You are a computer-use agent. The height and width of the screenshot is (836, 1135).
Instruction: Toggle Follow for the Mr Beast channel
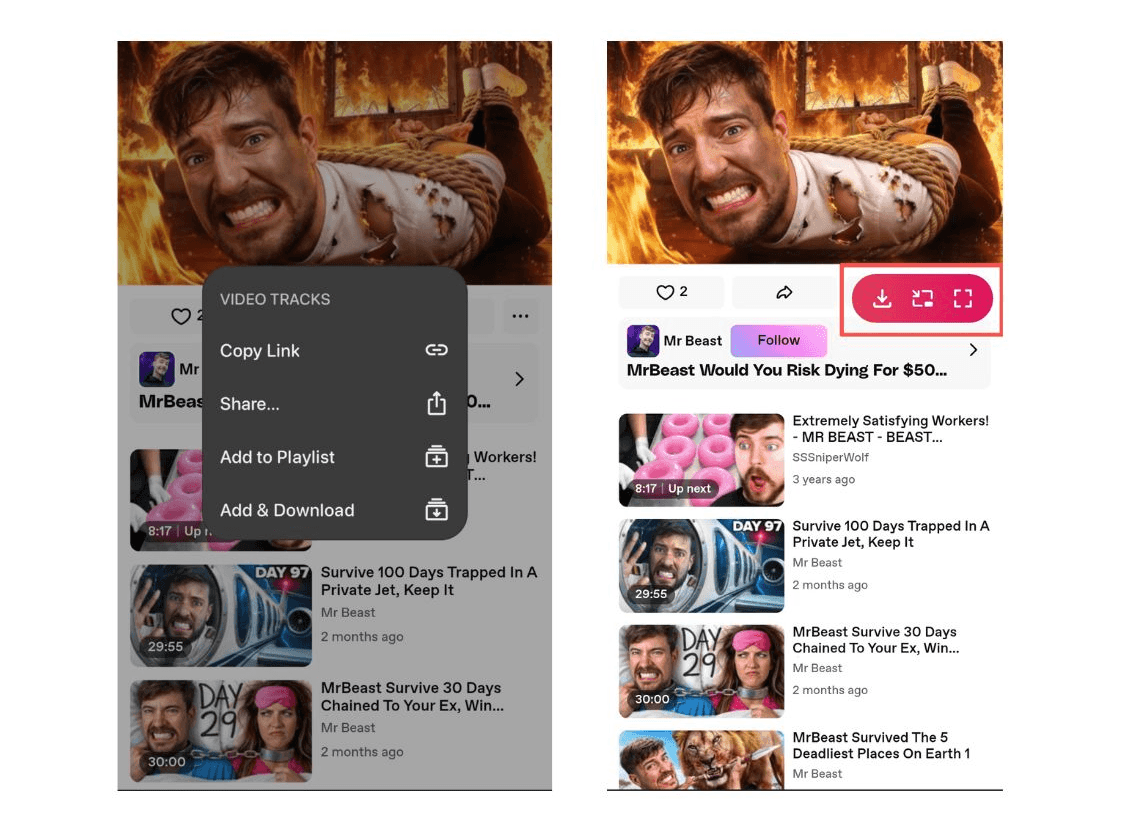779,340
